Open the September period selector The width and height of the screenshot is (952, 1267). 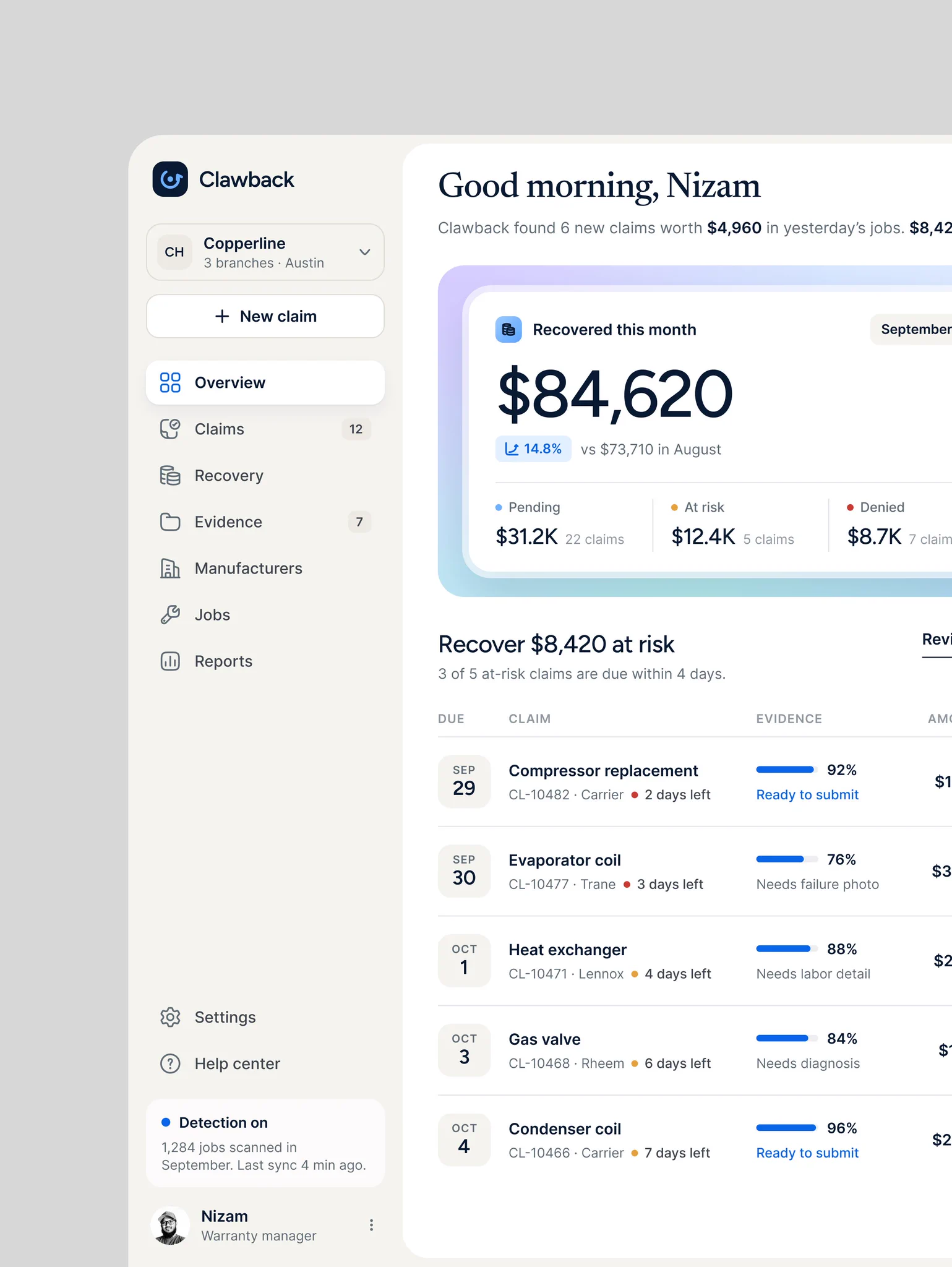[911, 329]
